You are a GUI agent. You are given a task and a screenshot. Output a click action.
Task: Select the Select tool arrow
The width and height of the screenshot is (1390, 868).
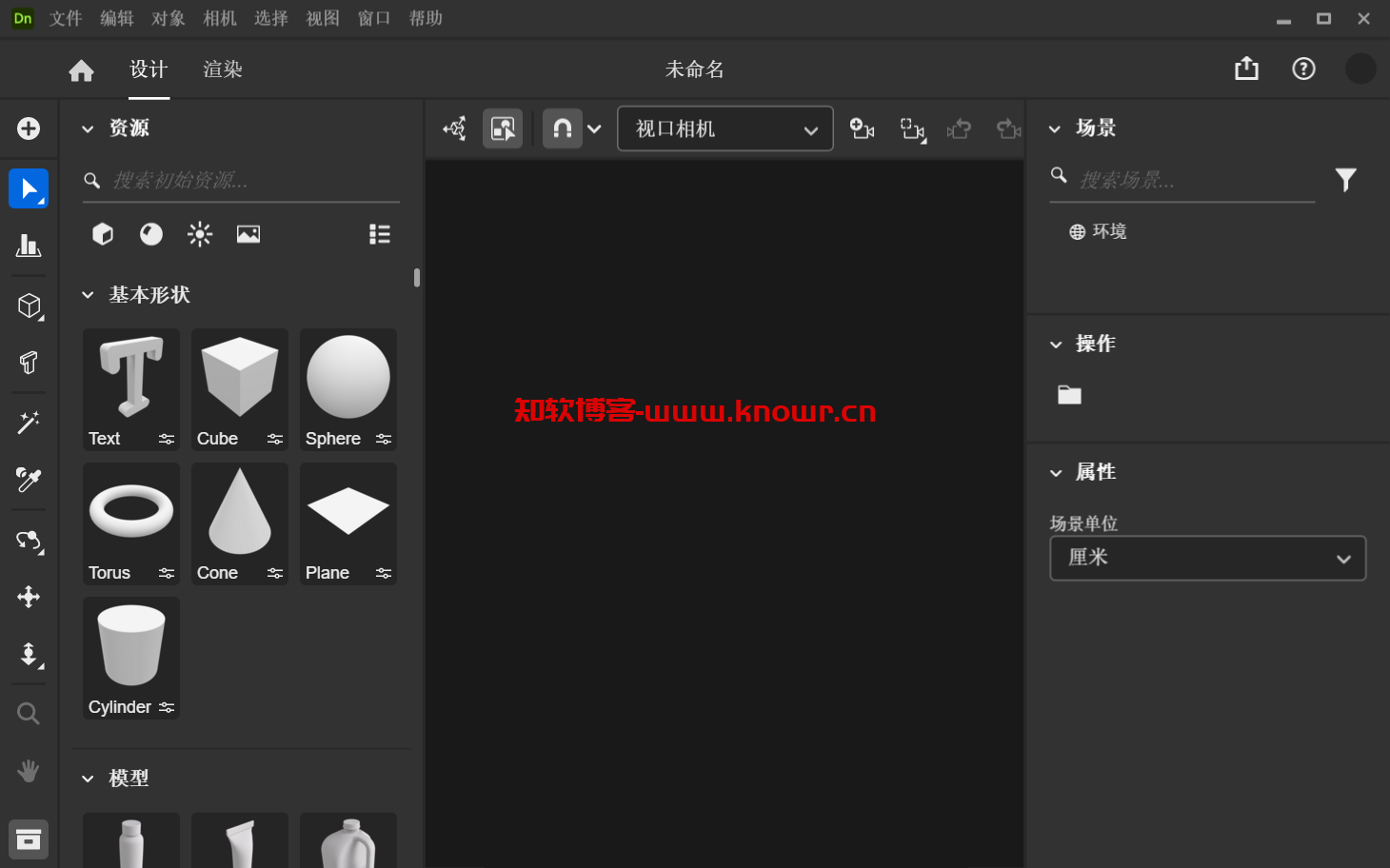(29, 188)
